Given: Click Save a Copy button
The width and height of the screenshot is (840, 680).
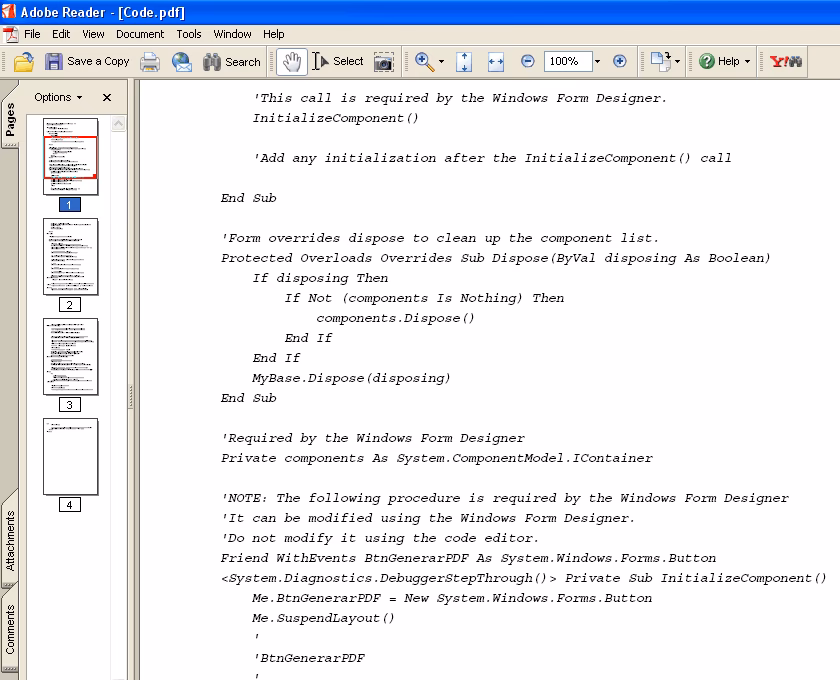Looking at the screenshot, I should click(87, 62).
